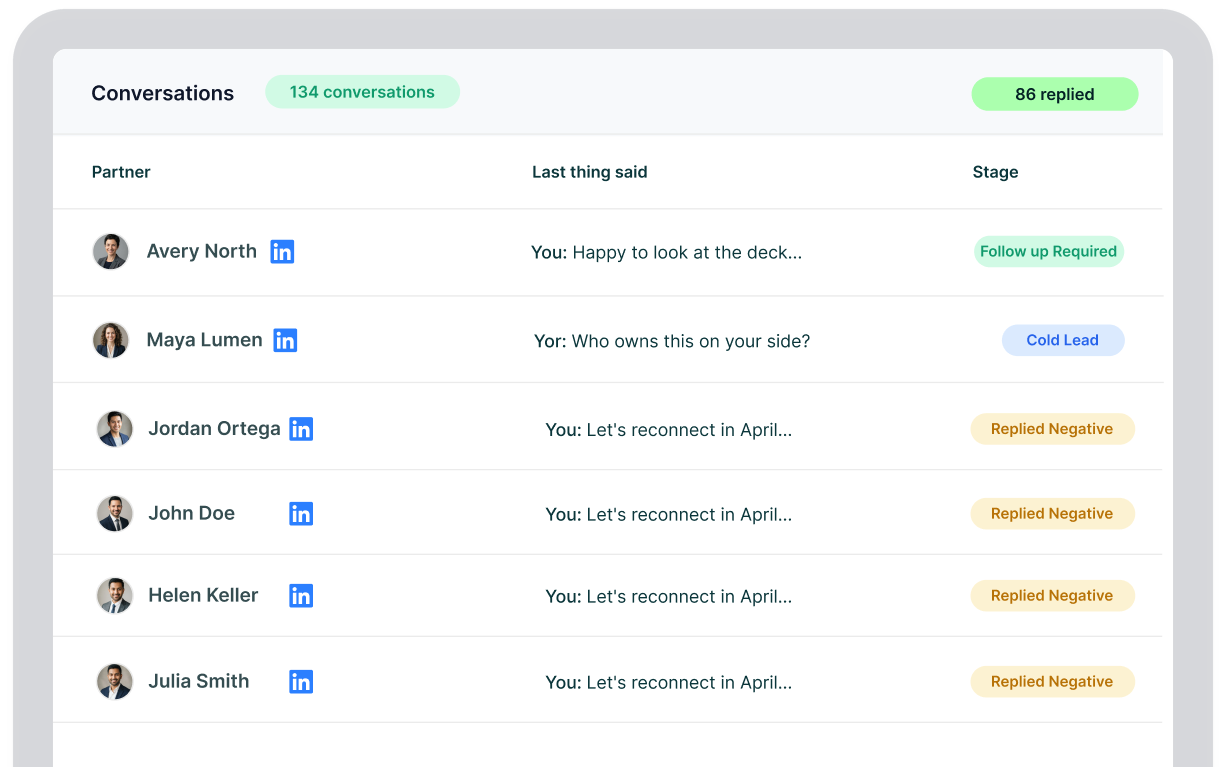Click the Partner column header
This screenshot has height=767, width=1227.
pos(121,172)
